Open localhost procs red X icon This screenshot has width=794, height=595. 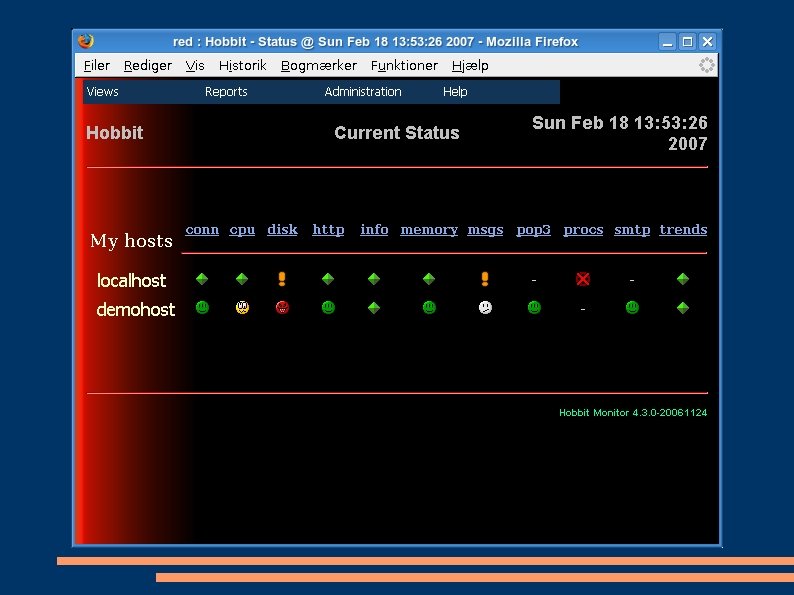click(x=583, y=279)
